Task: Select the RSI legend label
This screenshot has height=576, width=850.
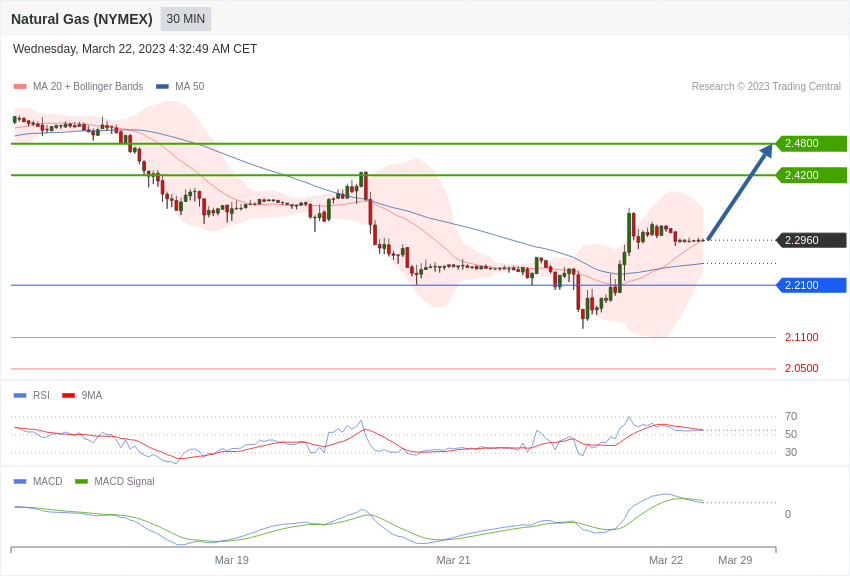Action: (x=41, y=396)
